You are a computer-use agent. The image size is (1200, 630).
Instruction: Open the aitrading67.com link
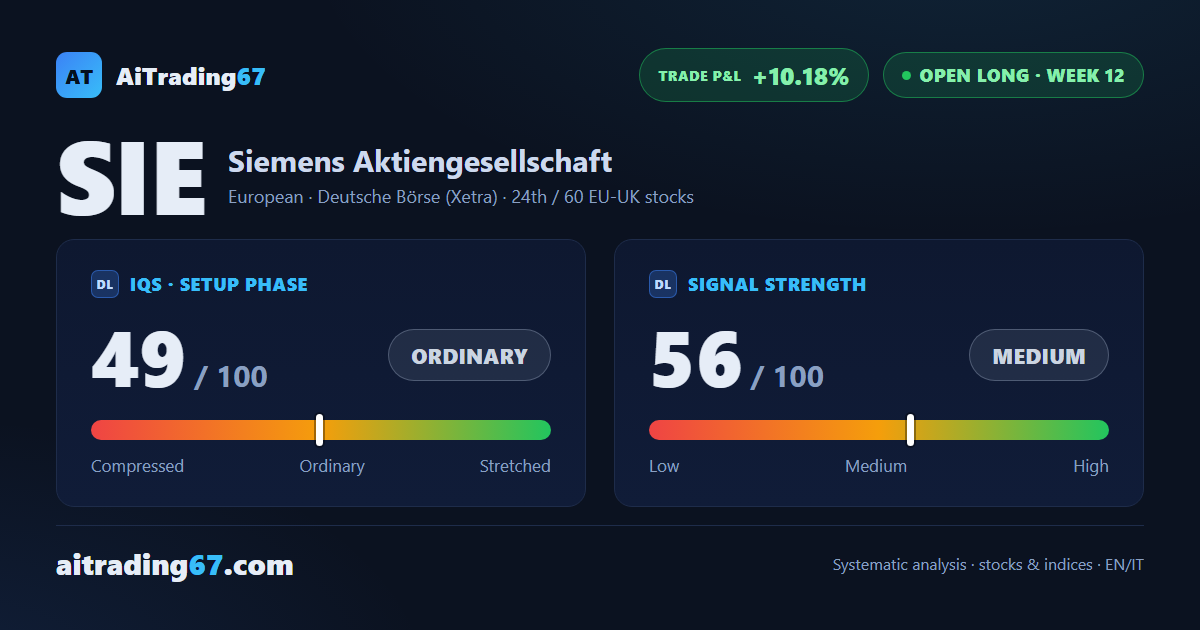[175, 566]
